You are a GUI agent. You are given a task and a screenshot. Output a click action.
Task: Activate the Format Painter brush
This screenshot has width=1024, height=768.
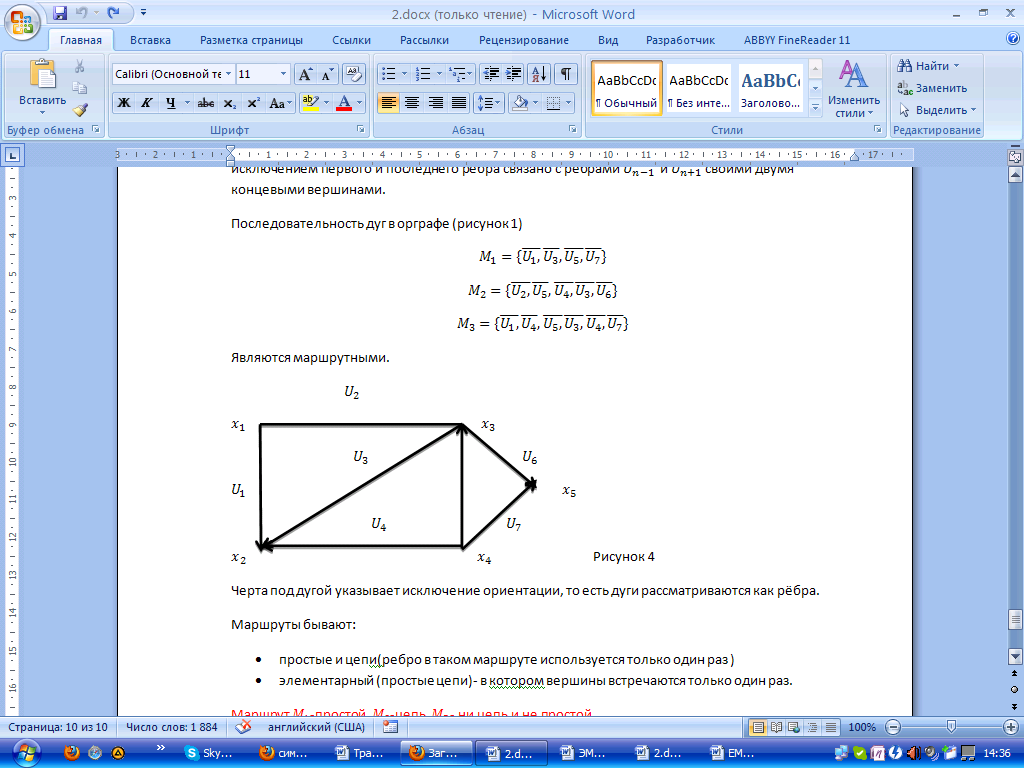tap(80, 110)
